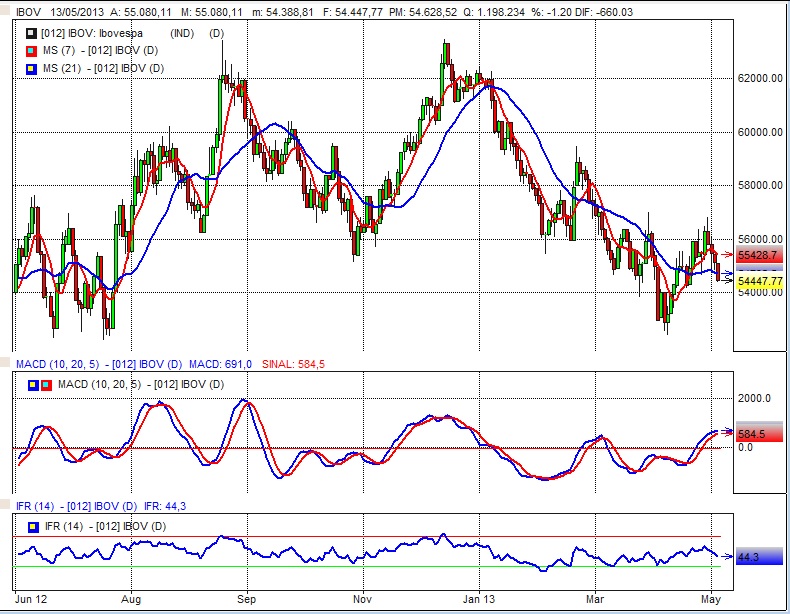The image size is (790, 614).
Task: Select the red 55428.7 price tag
Action: click(758, 256)
